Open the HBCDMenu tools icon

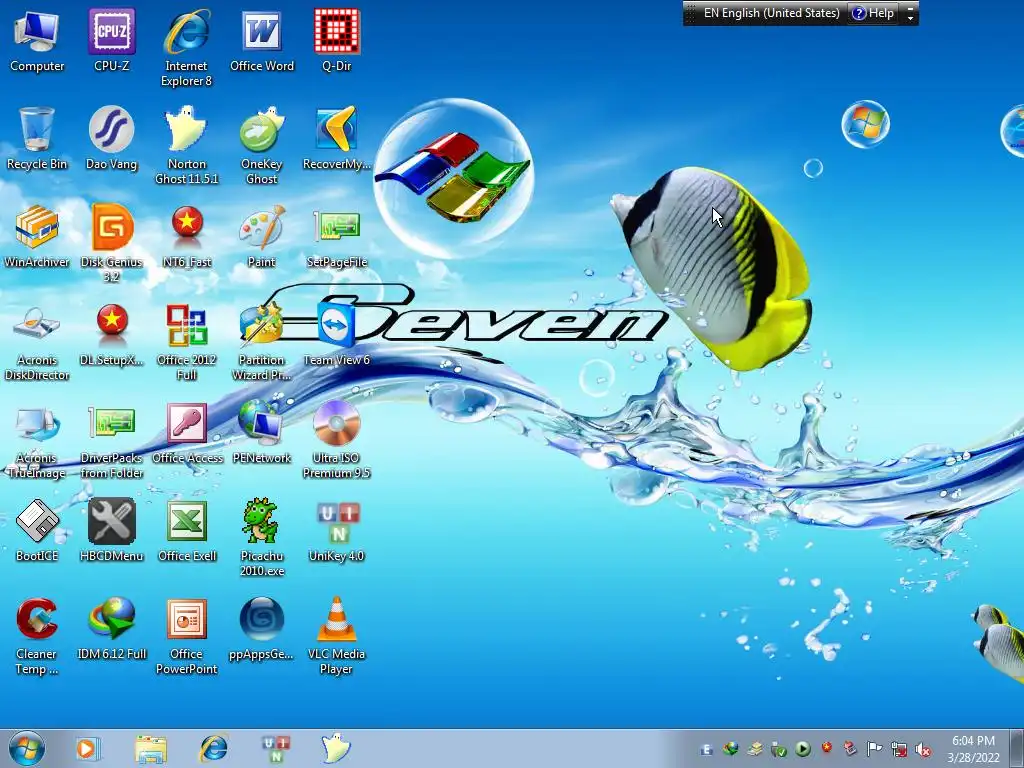(x=112, y=530)
